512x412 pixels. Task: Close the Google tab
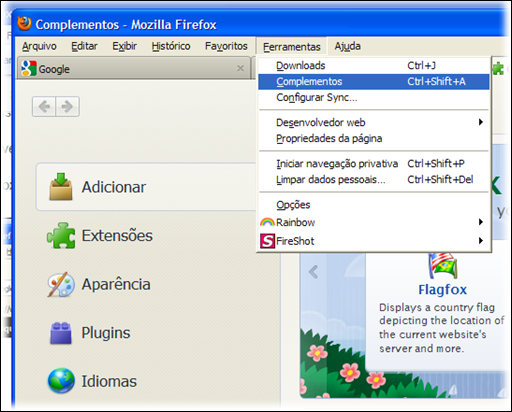240,68
